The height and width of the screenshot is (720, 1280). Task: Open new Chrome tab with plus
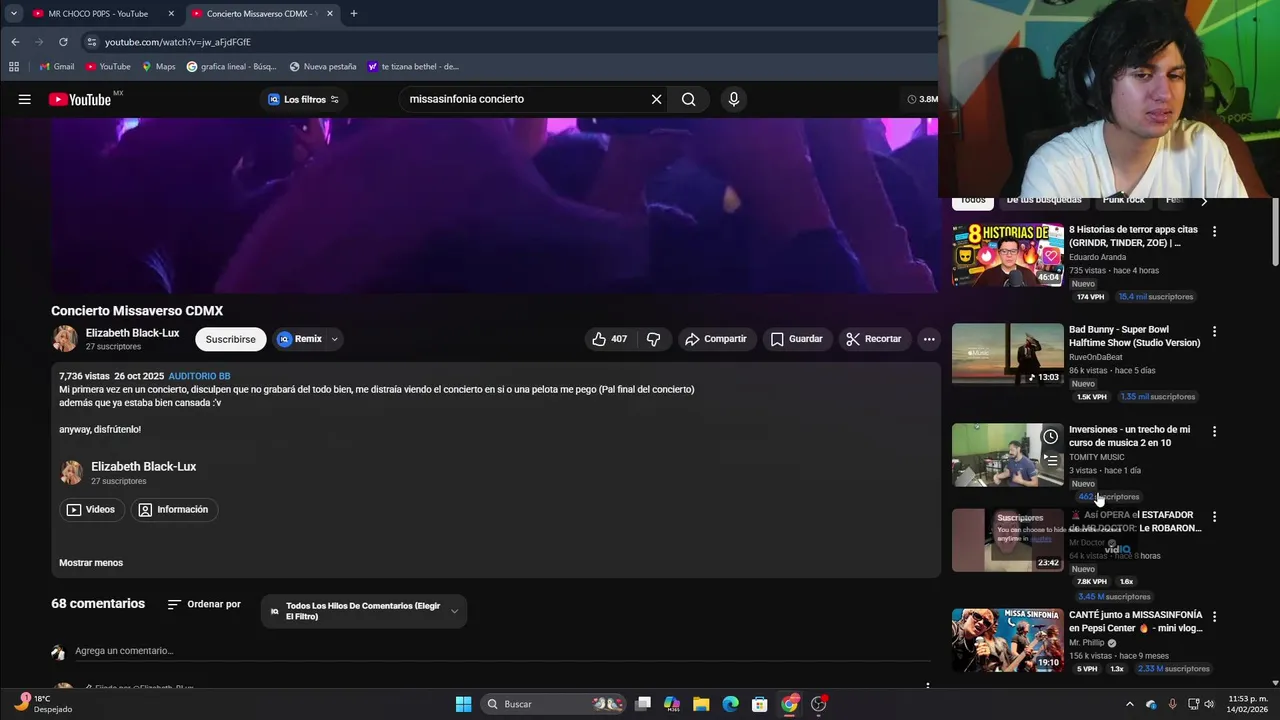pos(353,13)
